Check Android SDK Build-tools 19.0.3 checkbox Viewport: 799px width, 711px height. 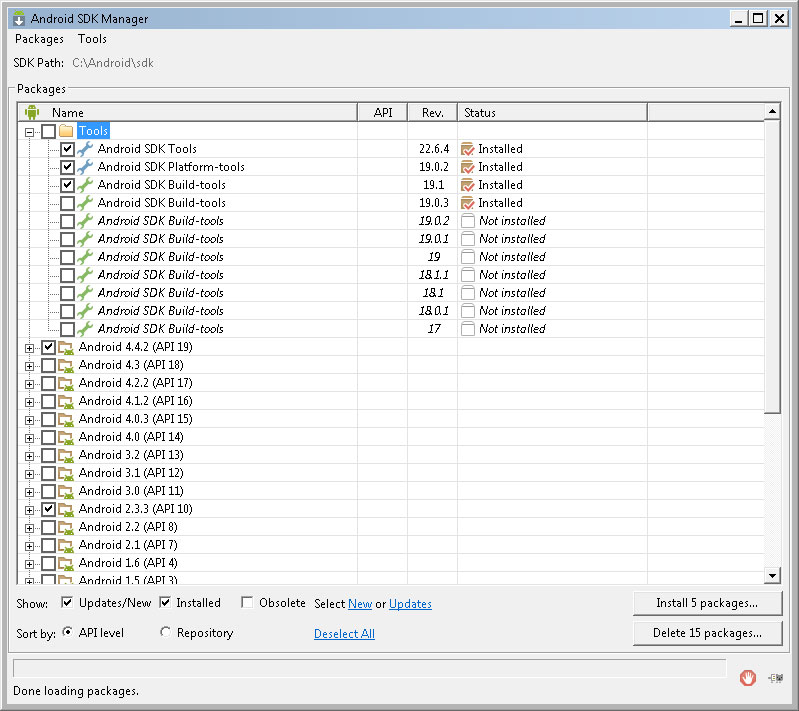(x=67, y=203)
